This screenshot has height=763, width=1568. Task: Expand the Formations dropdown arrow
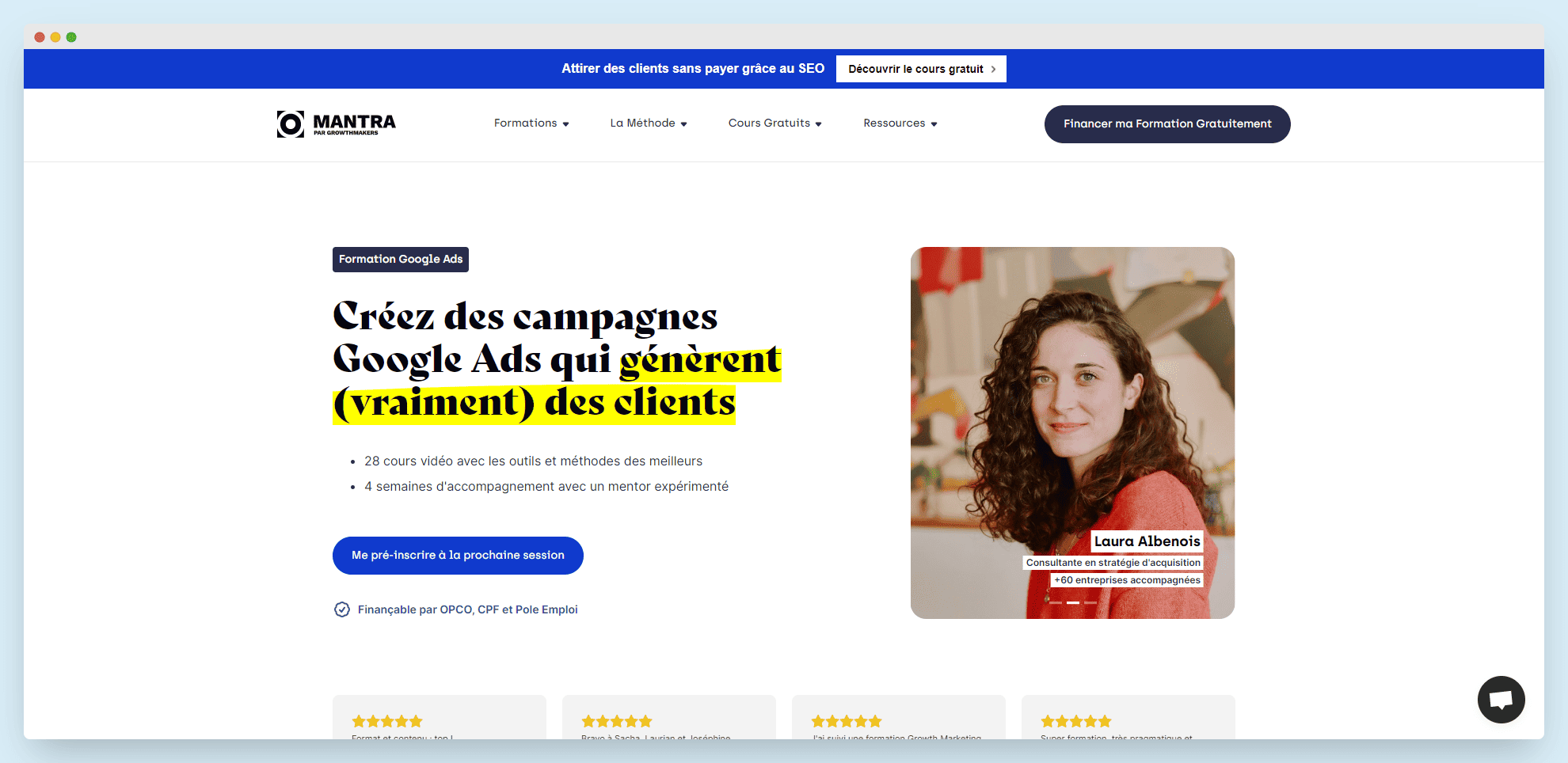pyautogui.click(x=565, y=124)
